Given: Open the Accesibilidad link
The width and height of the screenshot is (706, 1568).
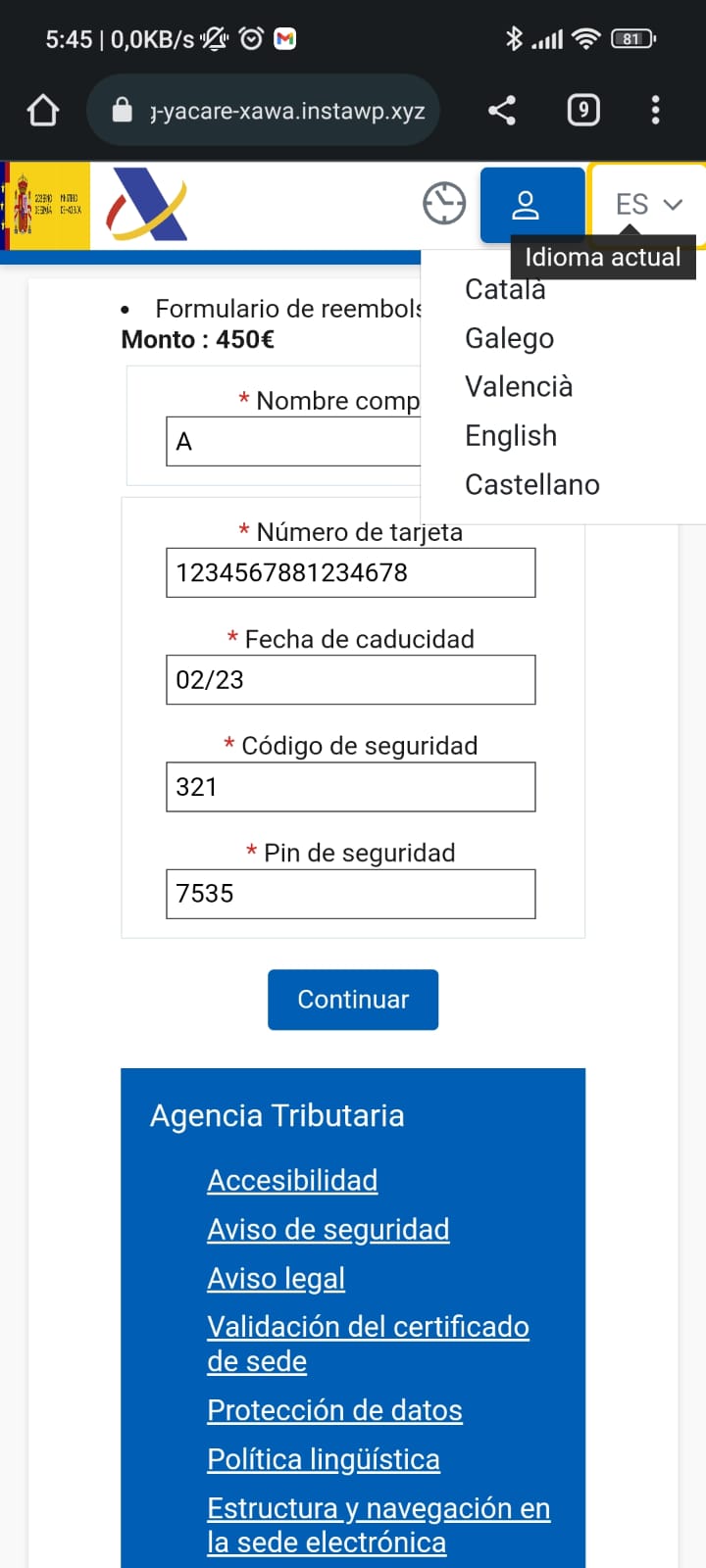Looking at the screenshot, I should (x=292, y=1181).
